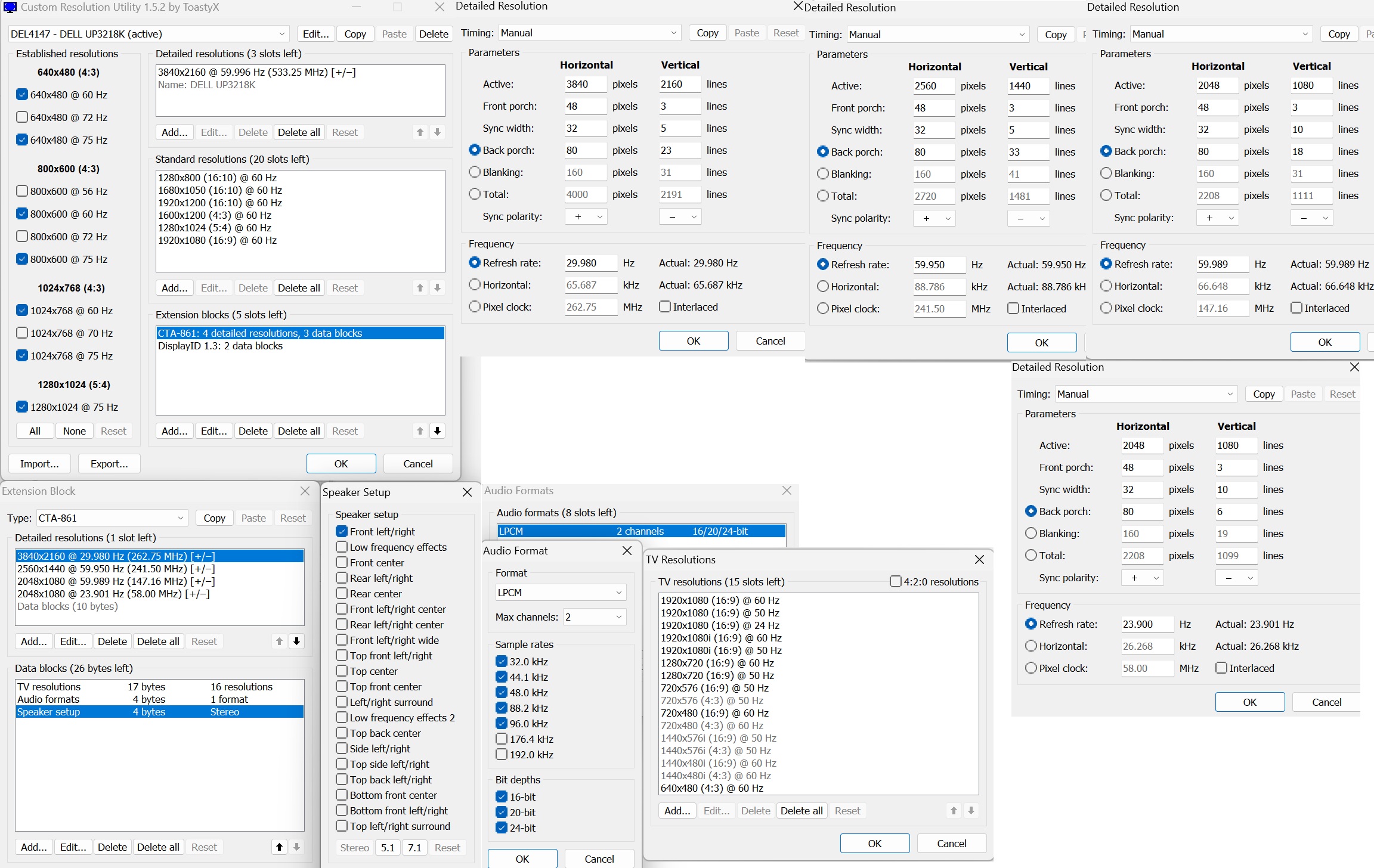Click the down arrow in Extension blocks section
Screen dimensions: 1374x868
437,431
